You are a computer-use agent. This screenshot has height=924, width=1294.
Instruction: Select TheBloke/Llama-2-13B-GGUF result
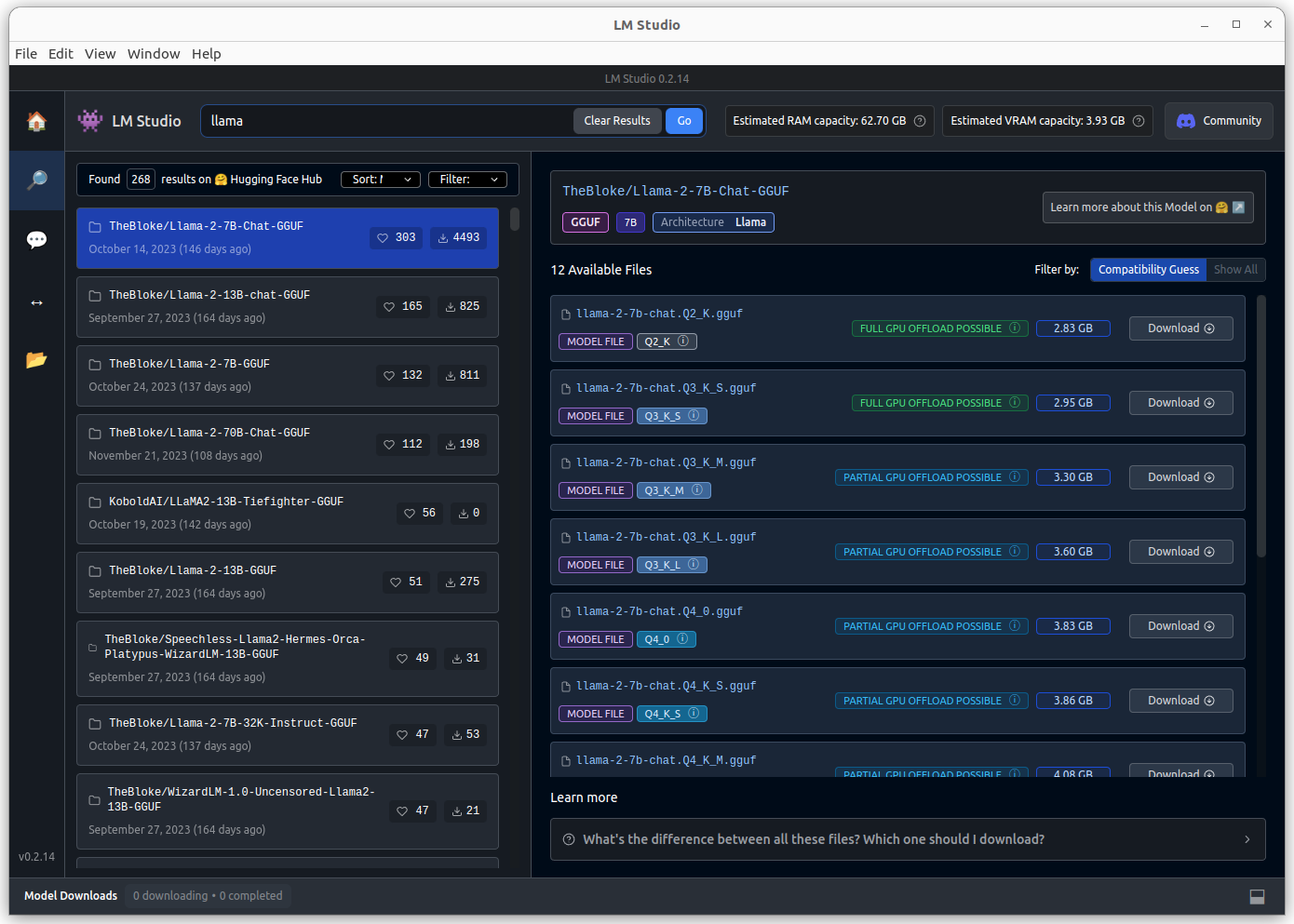point(288,583)
